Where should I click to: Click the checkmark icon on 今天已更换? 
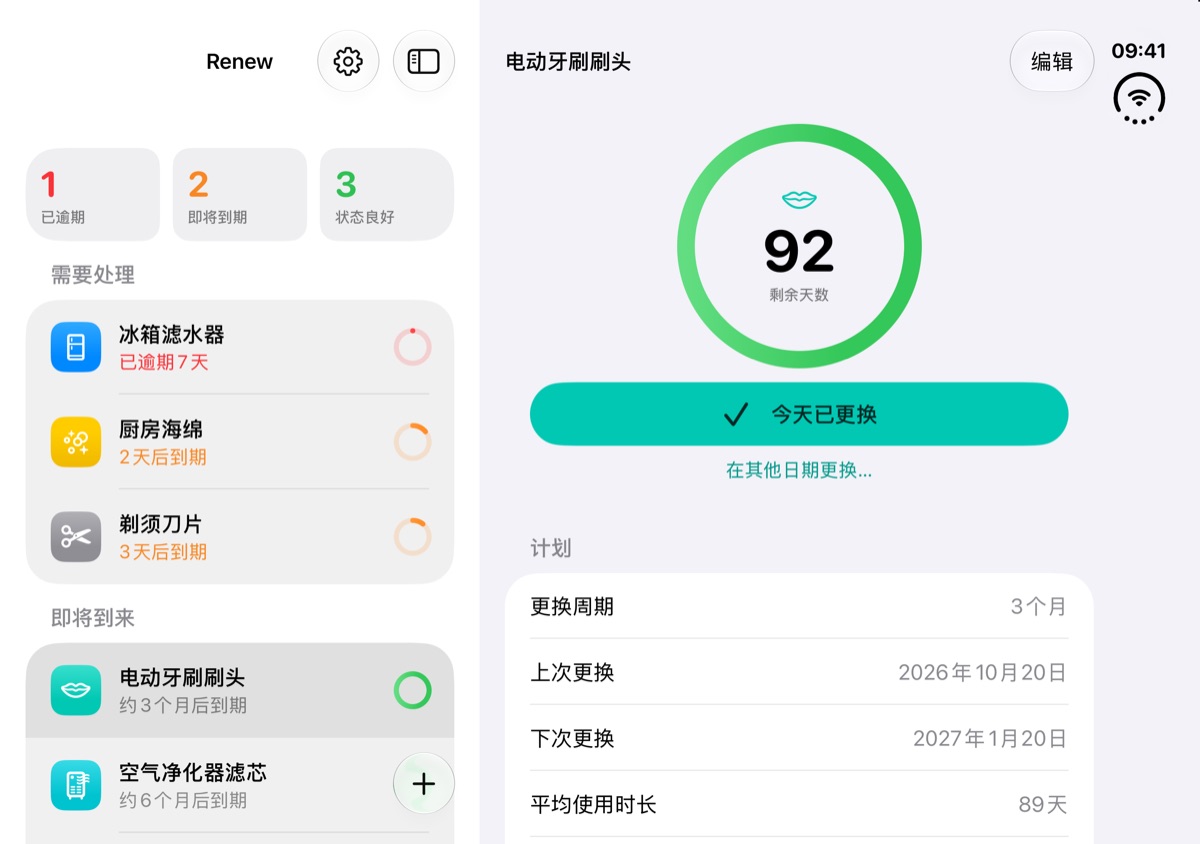(736, 414)
